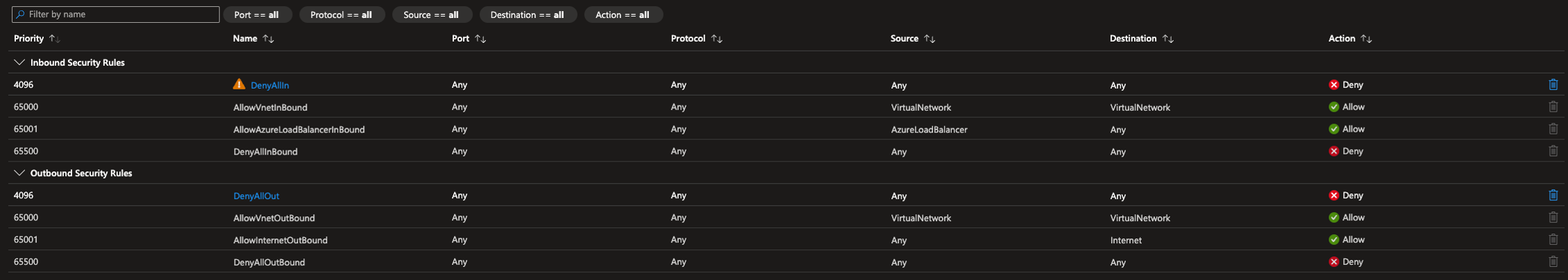This screenshot has width=1568, height=280.
Task: Click the warning icon beside DenyAllIn
Action: [239, 85]
